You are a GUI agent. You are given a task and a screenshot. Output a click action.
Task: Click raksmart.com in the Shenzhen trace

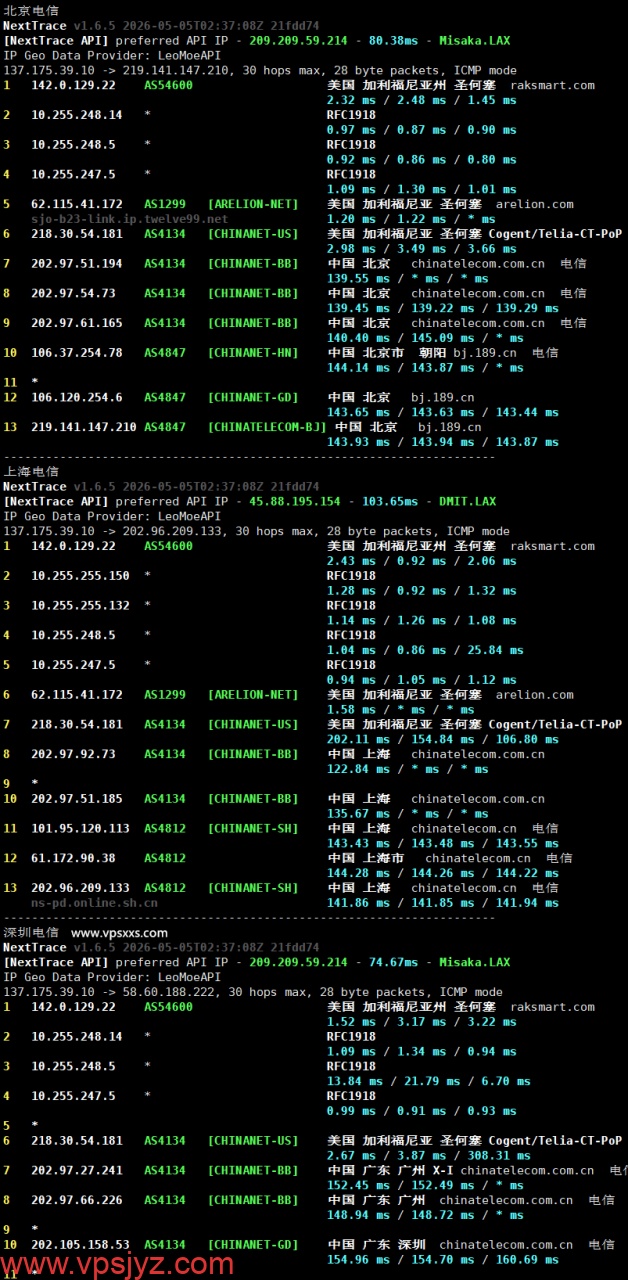click(x=552, y=1007)
